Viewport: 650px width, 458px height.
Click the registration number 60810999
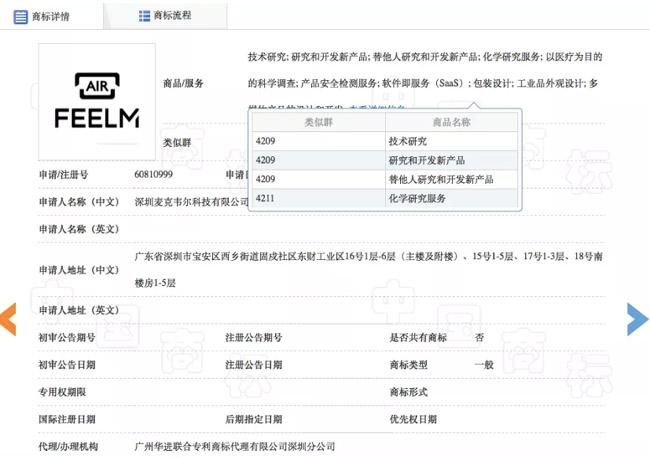(x=156, y=174)
